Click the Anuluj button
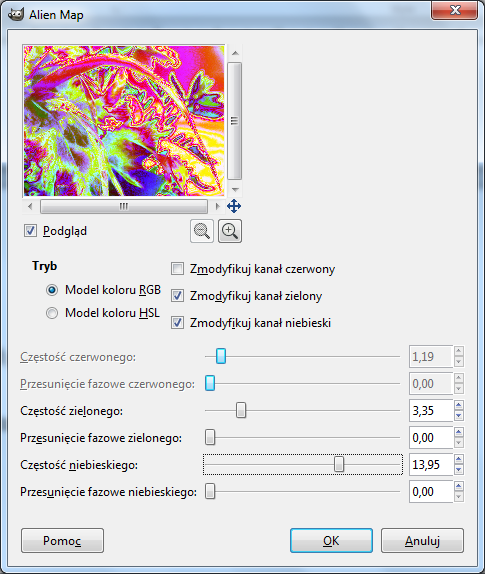Image resolution: width=485 pixels, height=574 pixels. coord(422,540)
